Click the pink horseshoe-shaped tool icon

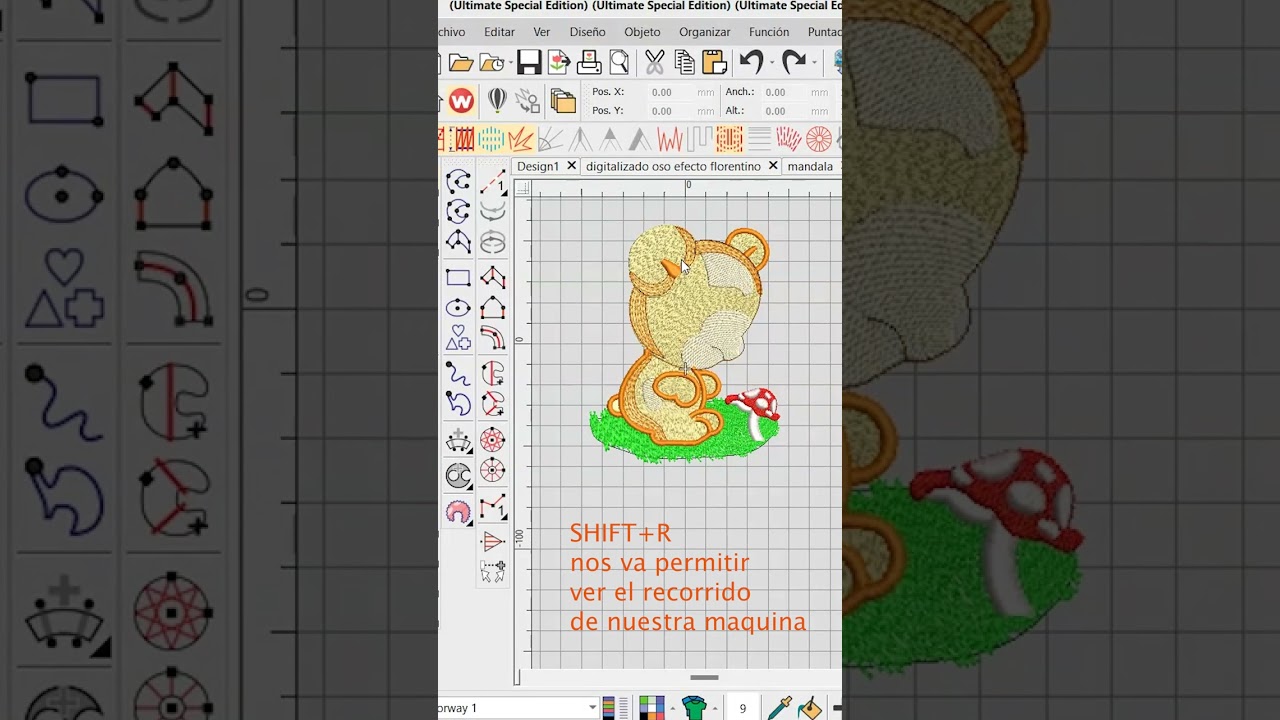point(458,512)
